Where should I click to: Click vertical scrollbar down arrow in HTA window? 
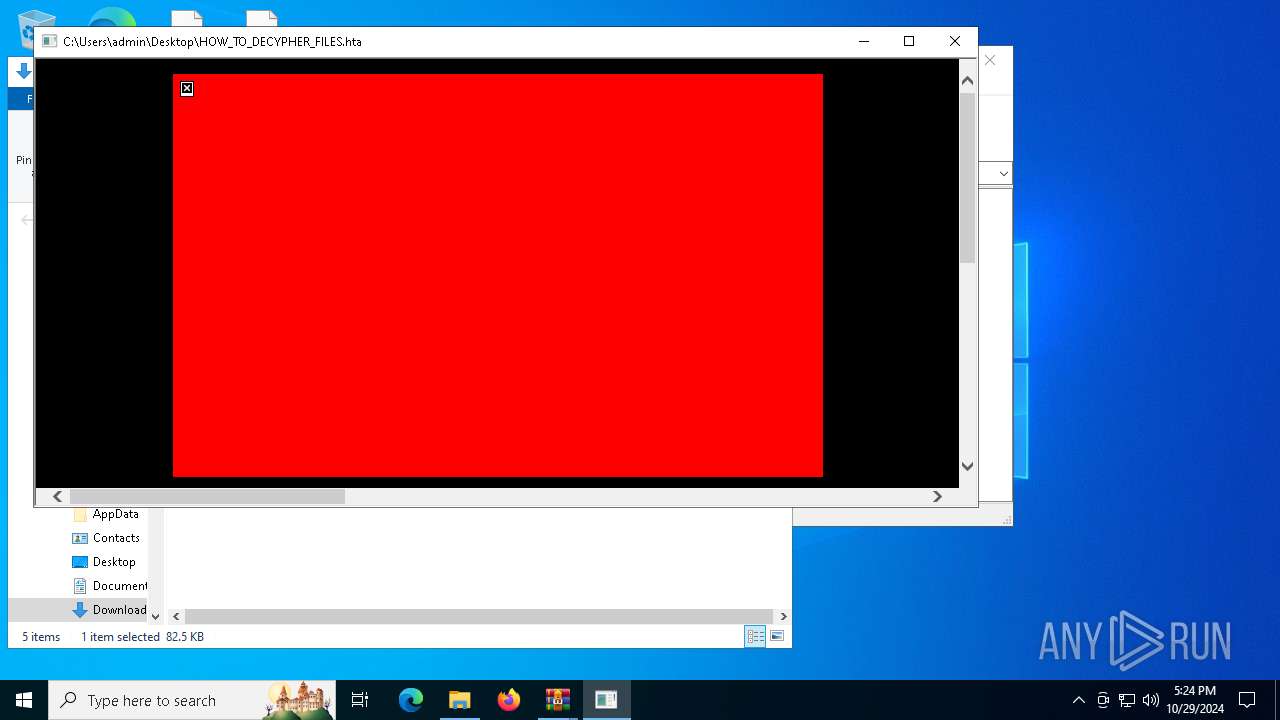pos(967,466)
